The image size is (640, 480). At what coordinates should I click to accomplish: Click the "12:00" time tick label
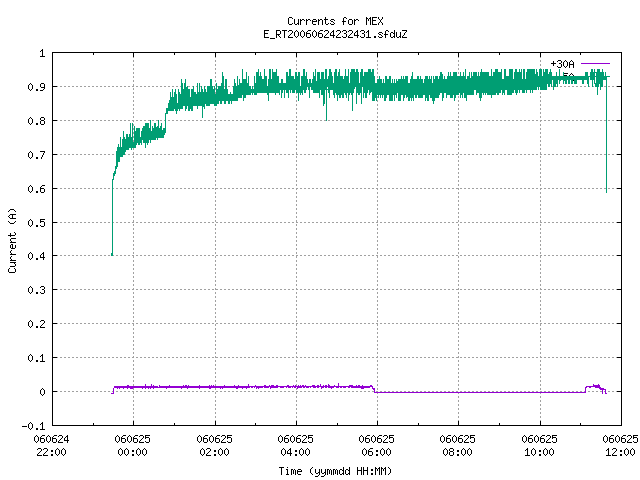(620, 452)
